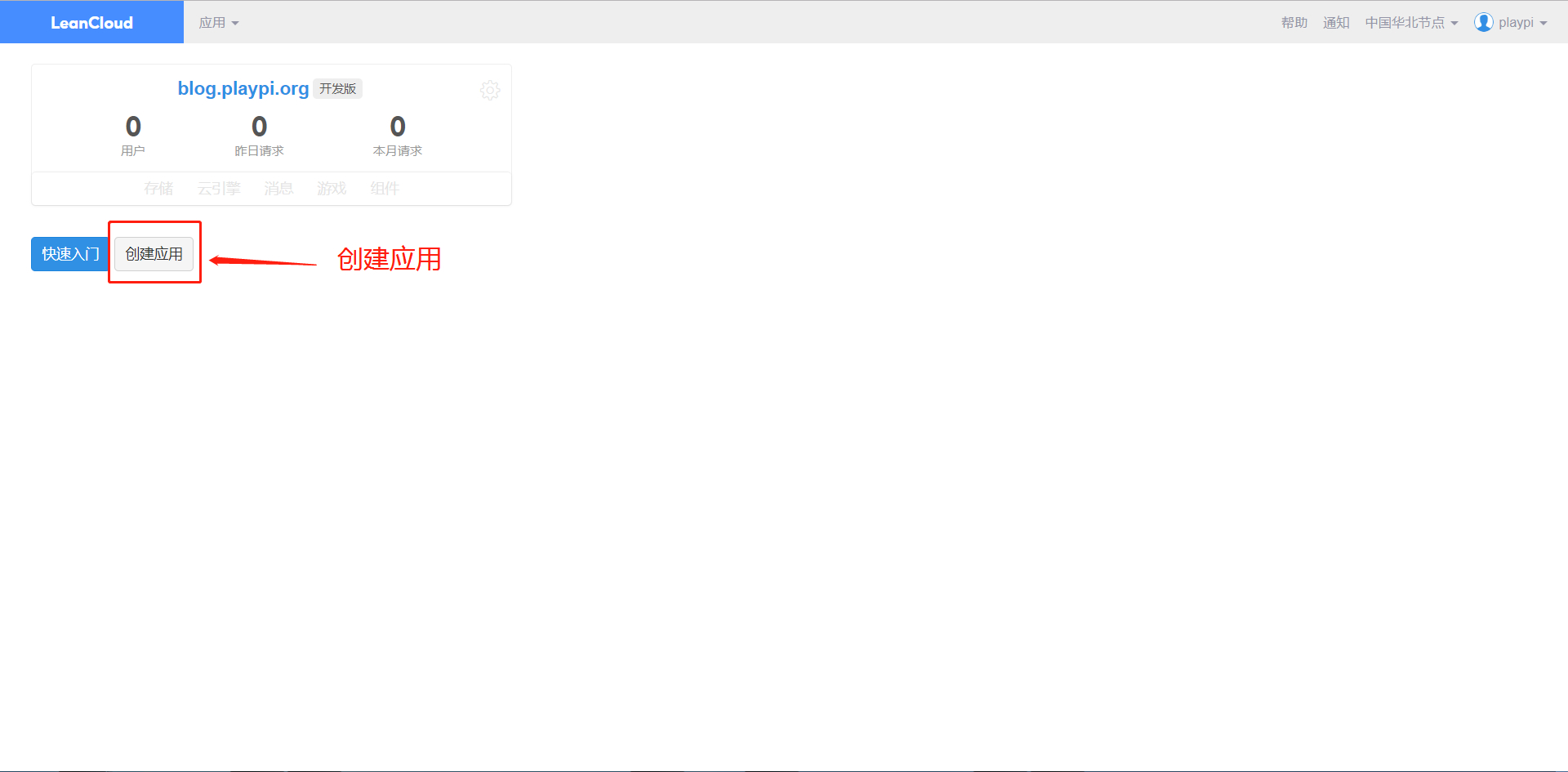Select the 云引擎 tab of the app
1568x772 pixels.
(219, 189)
